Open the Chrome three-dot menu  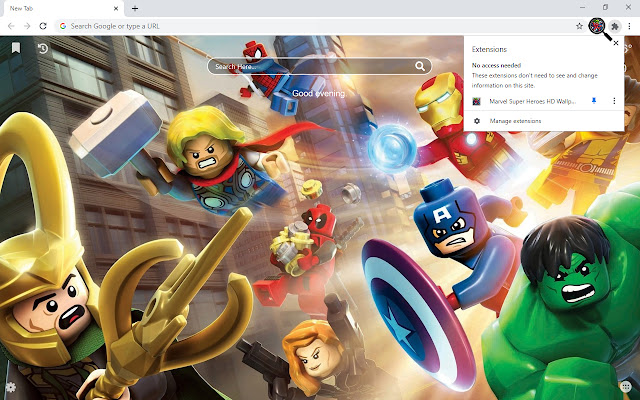click(629, 27)
